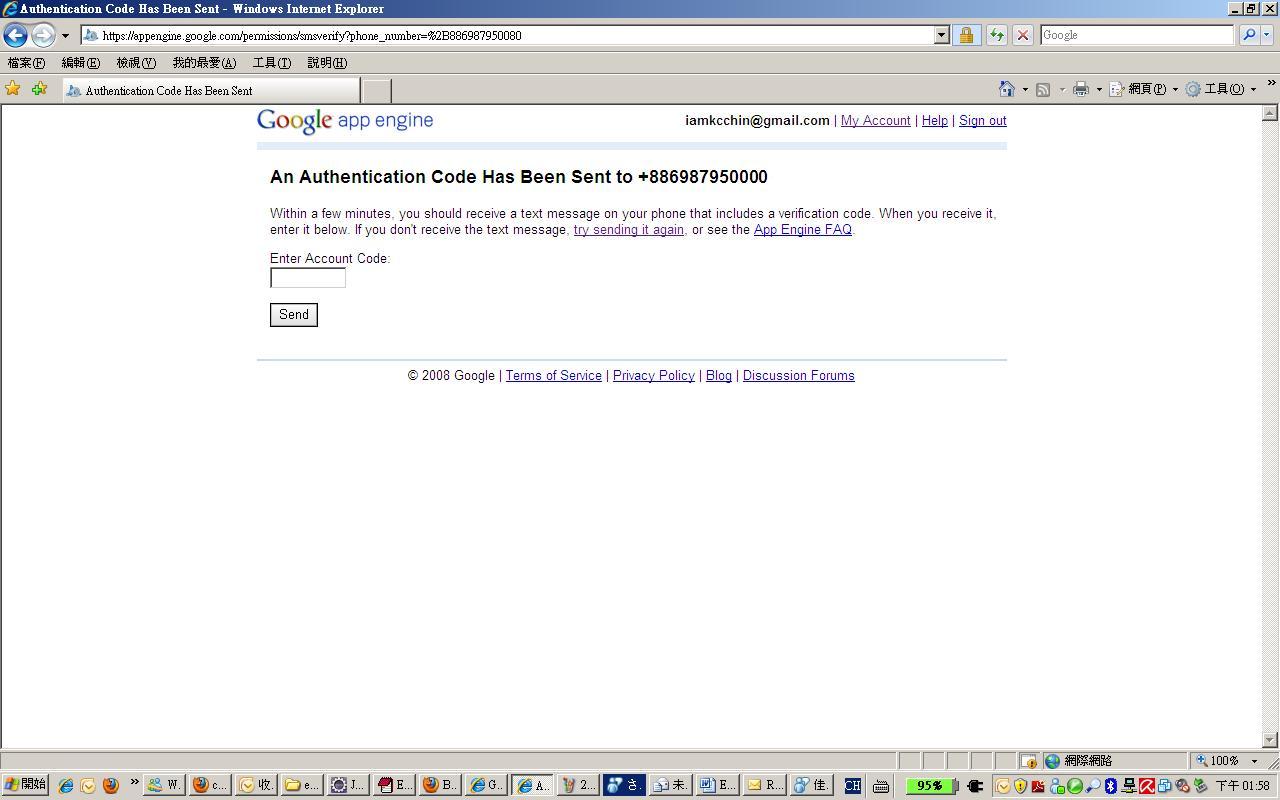This screenshot has width=1280, height=800.
Task: Open the 檔案(F) menu
Action: point(26,63)
